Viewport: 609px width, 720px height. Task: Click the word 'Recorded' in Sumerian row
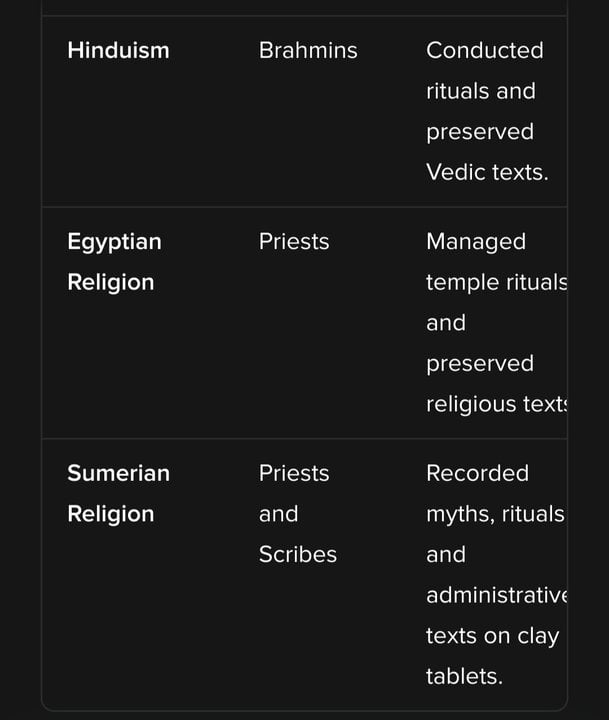pyautogui.click(x=477, y=473)
